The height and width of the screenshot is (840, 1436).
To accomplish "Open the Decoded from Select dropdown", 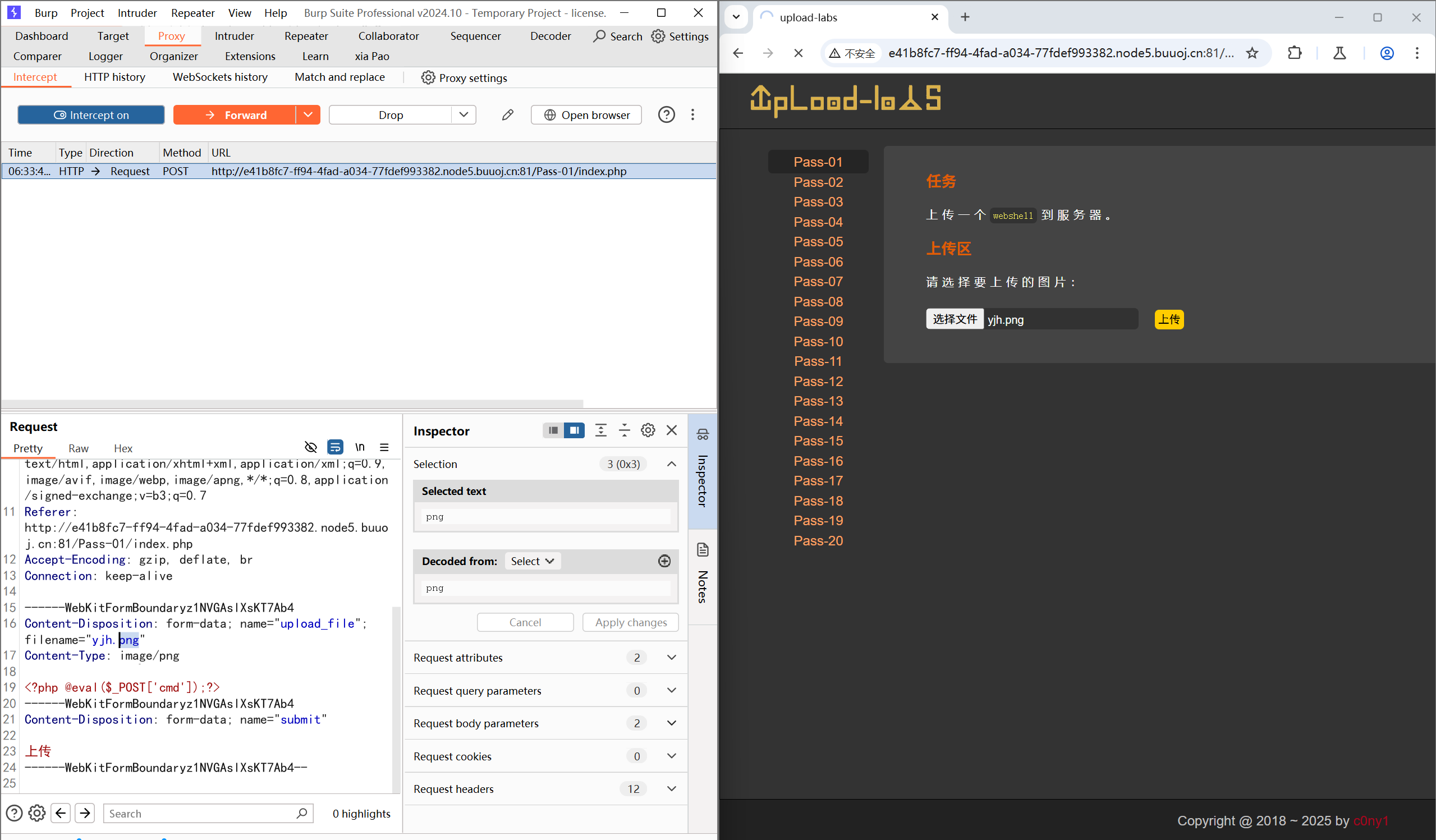I will [531, 561].
